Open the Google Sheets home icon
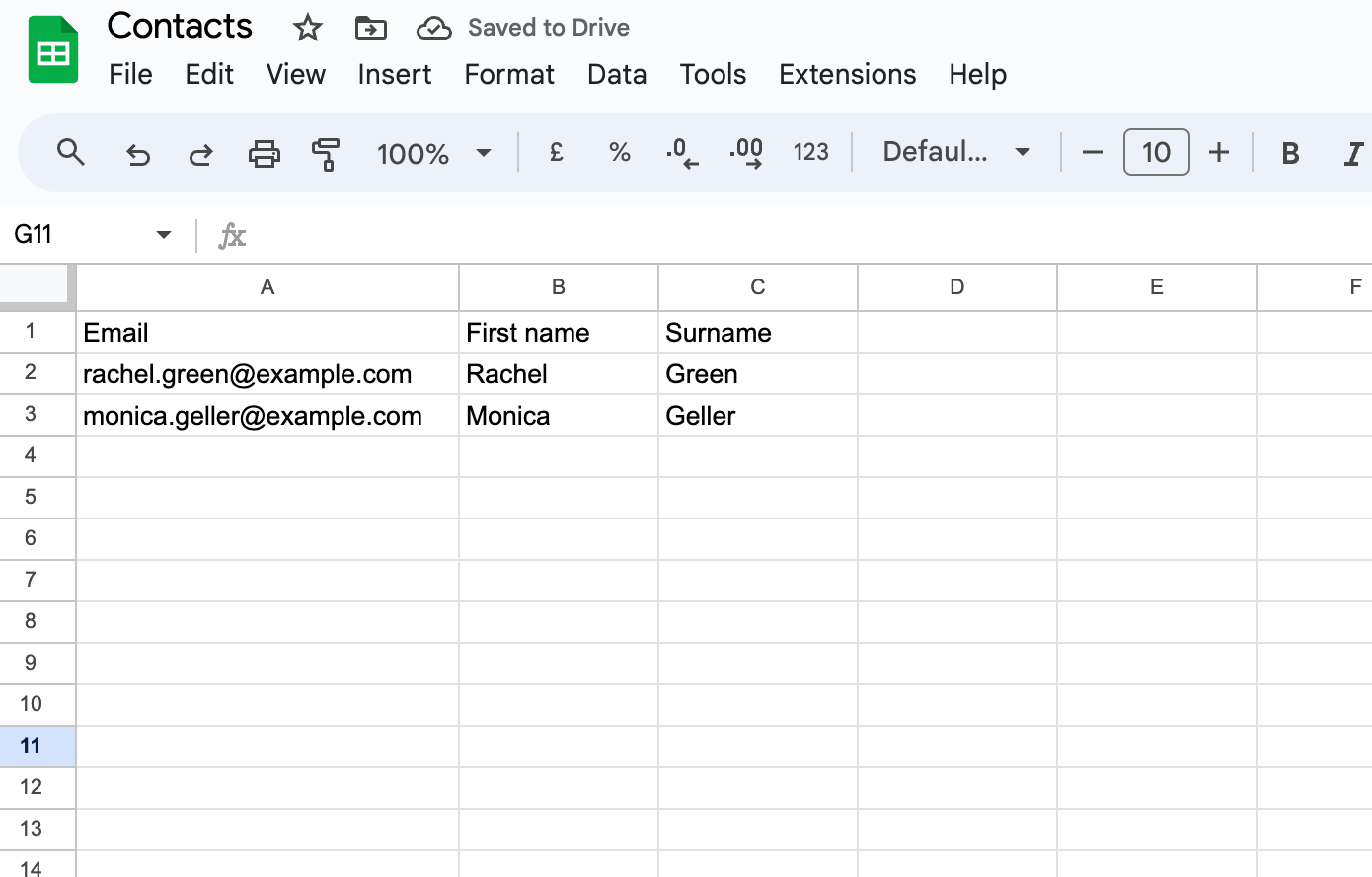 click(x=53, y=49)
